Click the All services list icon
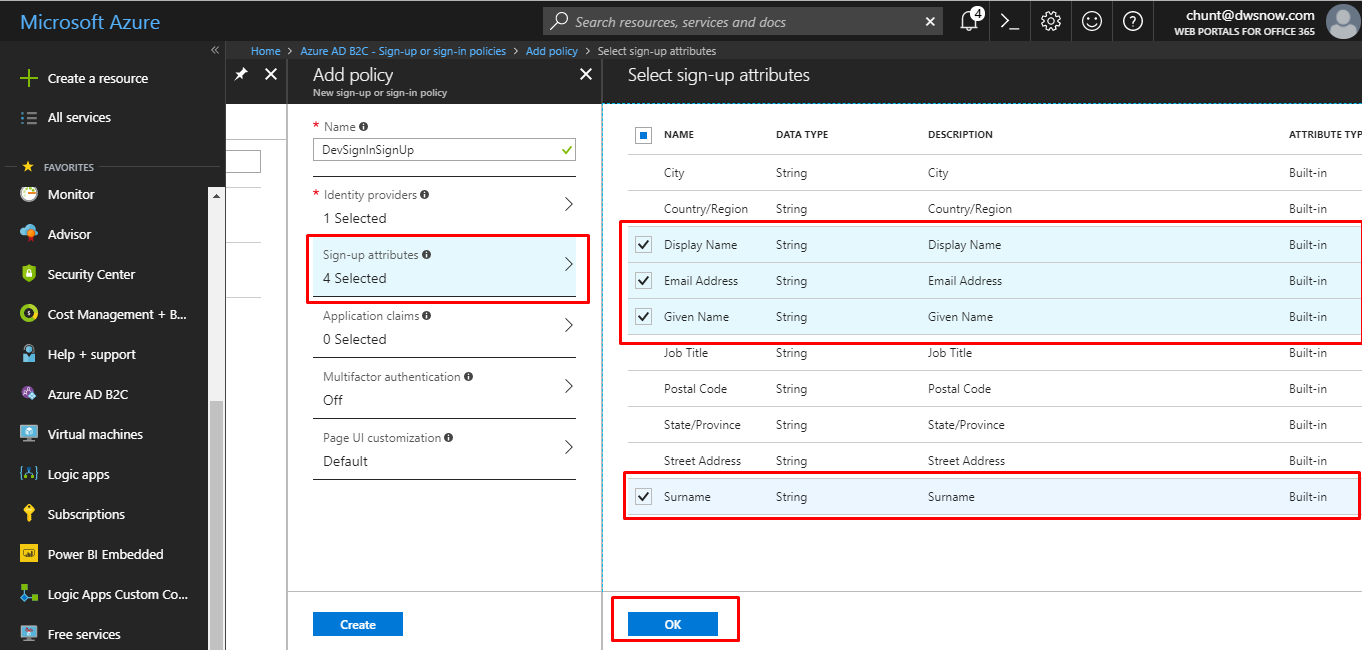The image size is (1362, 650). pos(29,117)
